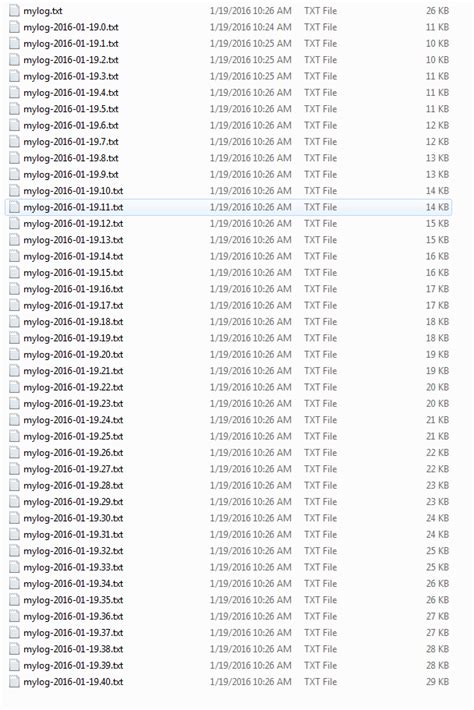Click the 12 KB size of mylog-2016-01-19.6.txt
This screenshot has width=474, height=710.
click(437, 125)
